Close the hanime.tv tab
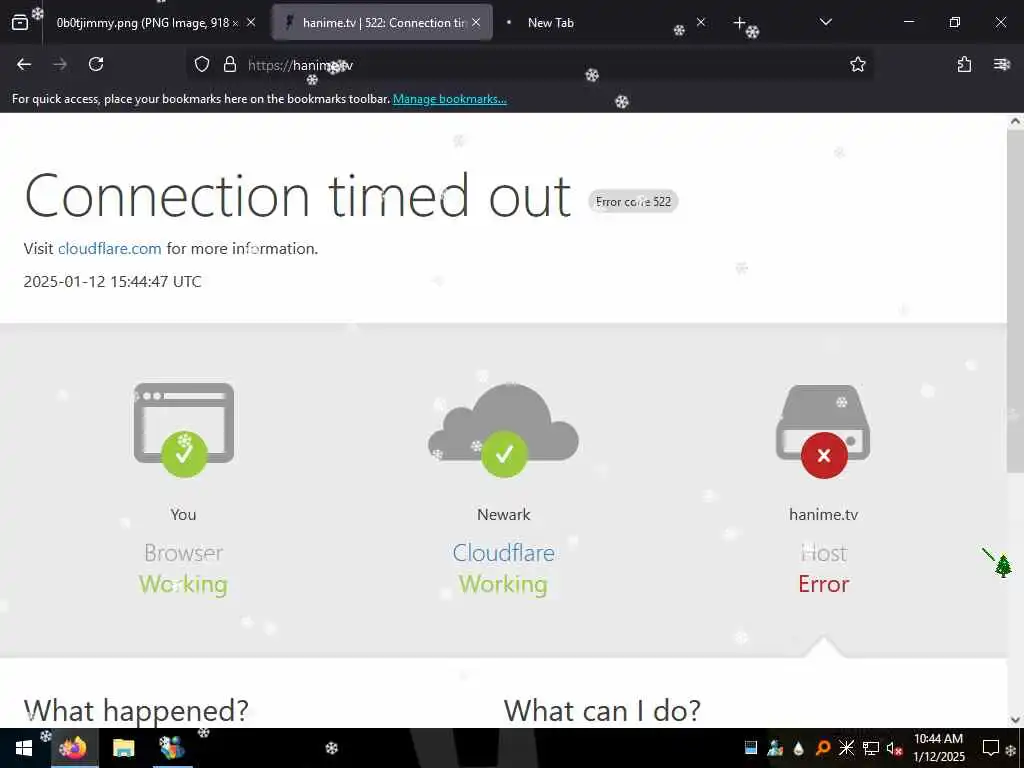Viewport: 1024px width, 768px height. (x=476, y=22)
